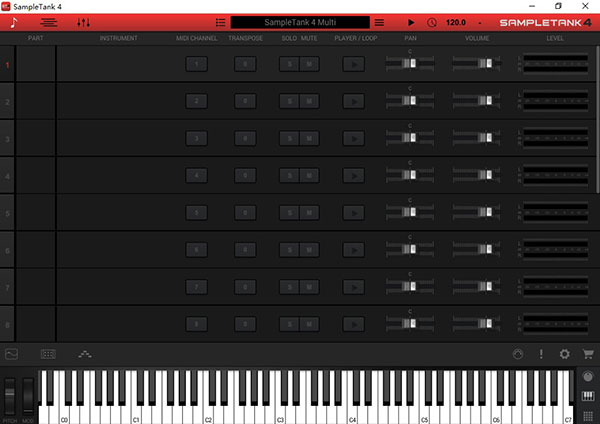Open the mixer faders icon

point(83,23)
